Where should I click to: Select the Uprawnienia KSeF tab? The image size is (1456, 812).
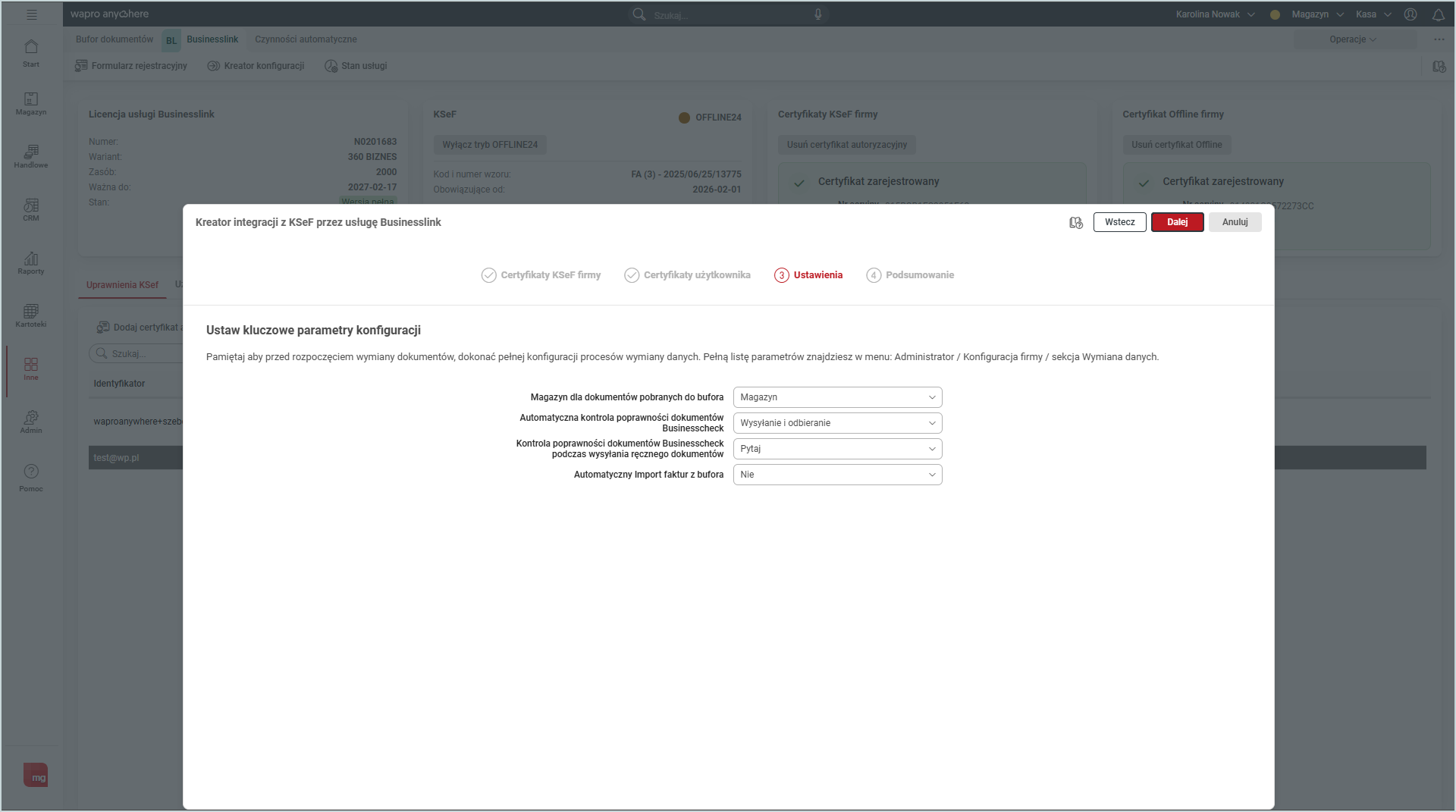pyautogui.click(x=122, y=285)
